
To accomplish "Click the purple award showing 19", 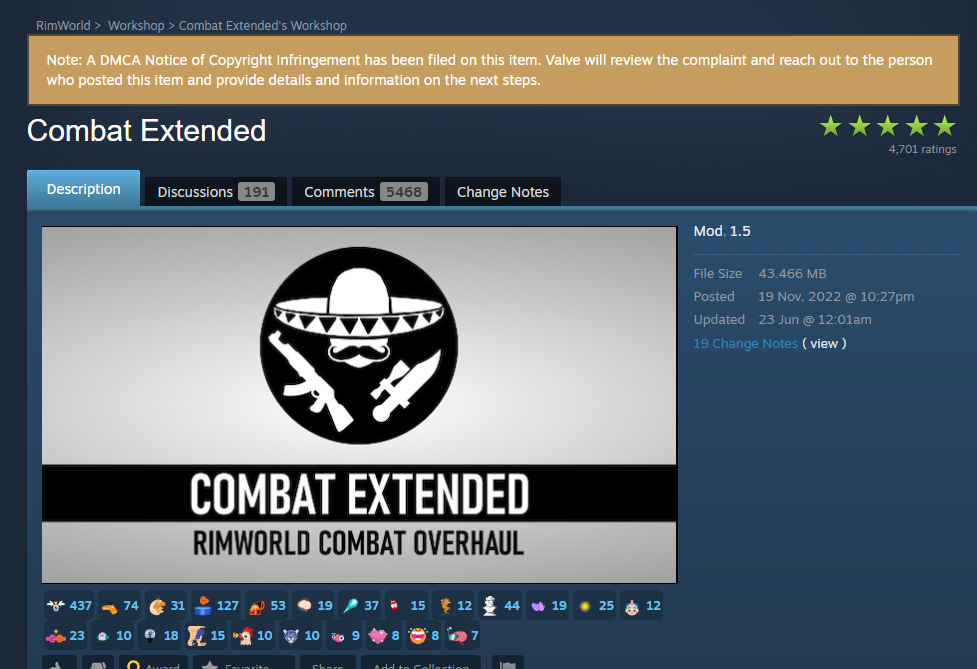I will point(548,605).
